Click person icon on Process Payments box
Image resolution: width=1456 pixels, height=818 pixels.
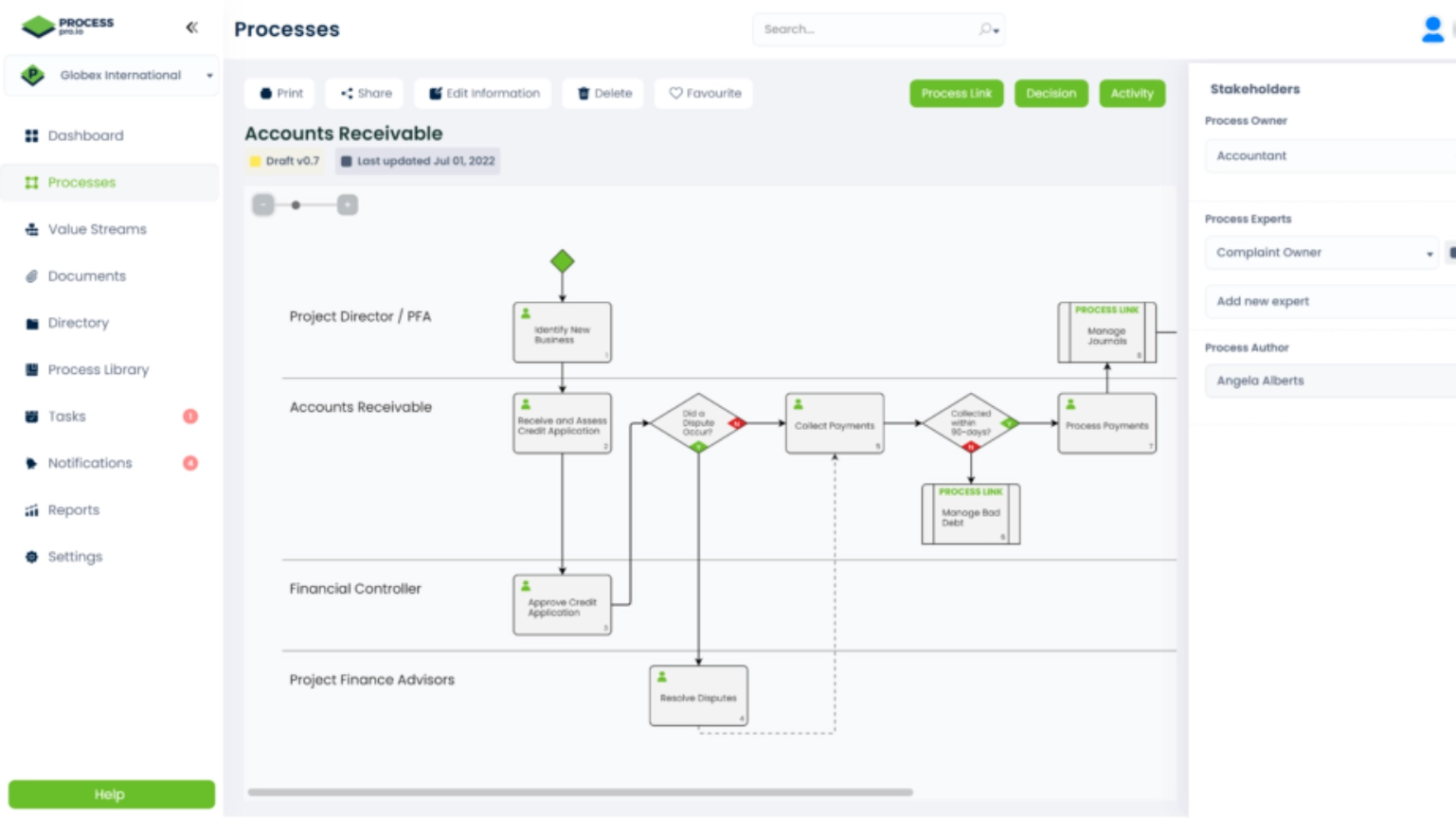pos(1070,404)
